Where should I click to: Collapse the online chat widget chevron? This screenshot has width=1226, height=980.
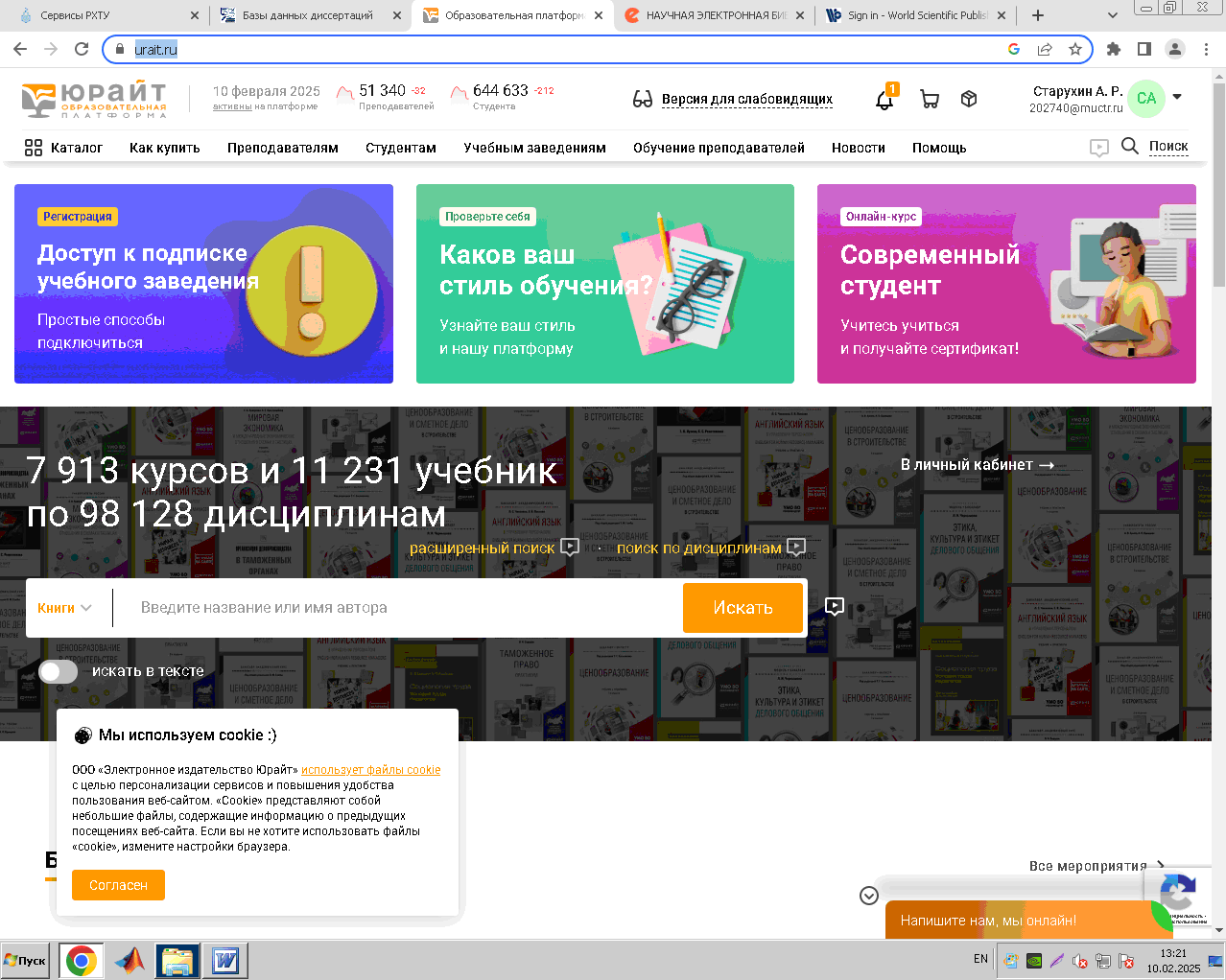(869, 896)
